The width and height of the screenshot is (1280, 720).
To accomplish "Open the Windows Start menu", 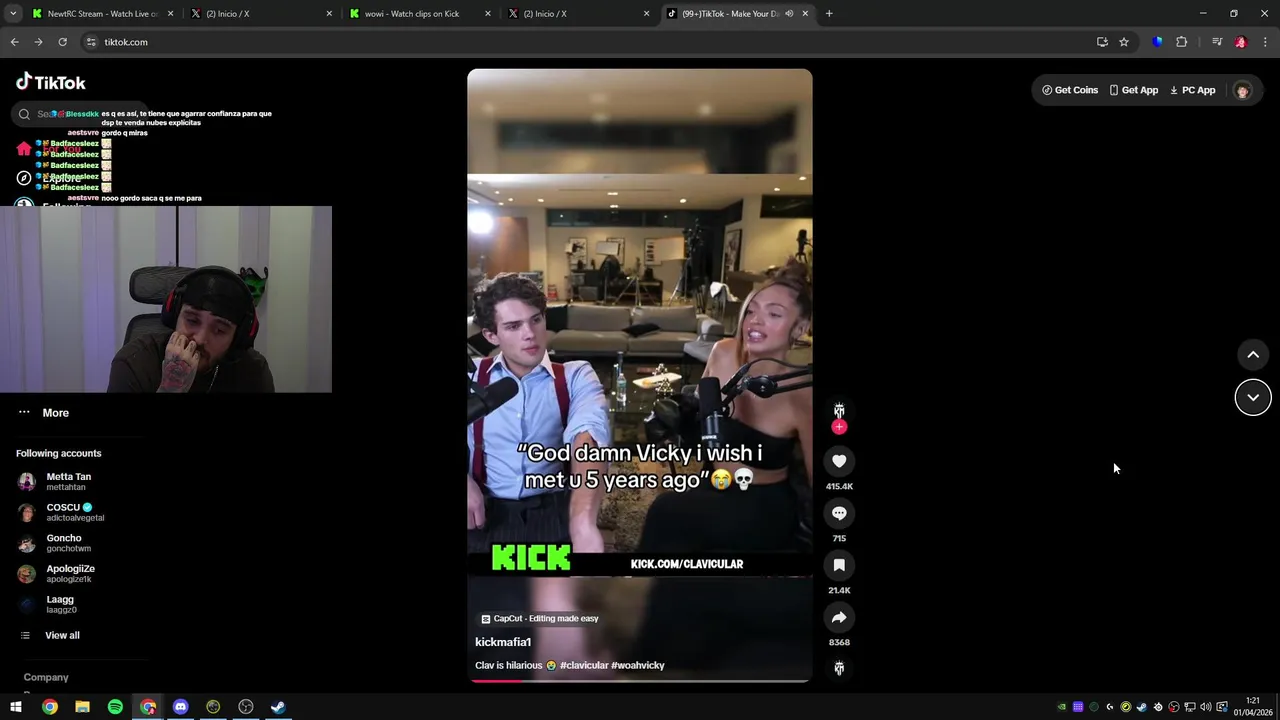I will (x=16, y=707).
